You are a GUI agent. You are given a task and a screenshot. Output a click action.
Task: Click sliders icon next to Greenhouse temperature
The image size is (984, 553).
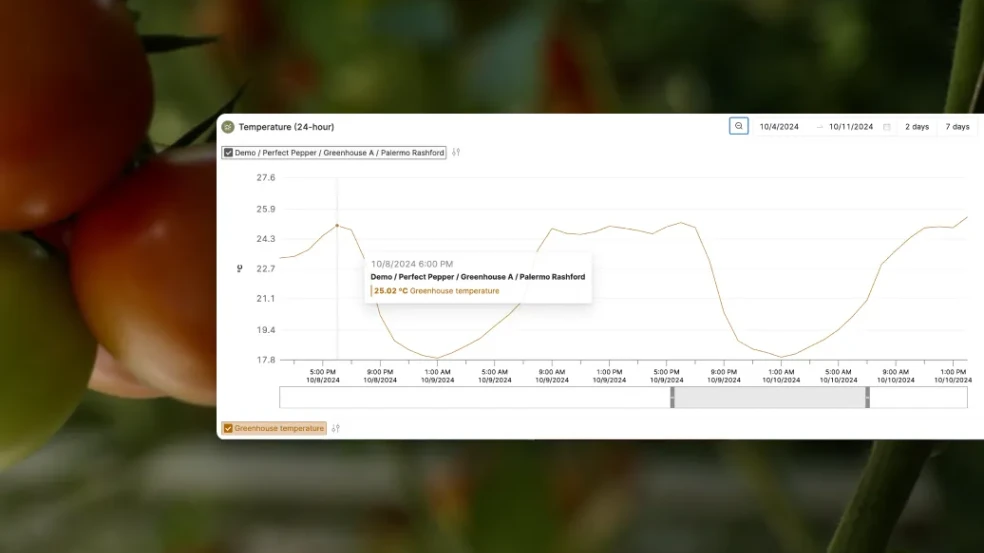pyautogui.click(x=336, y=428)
